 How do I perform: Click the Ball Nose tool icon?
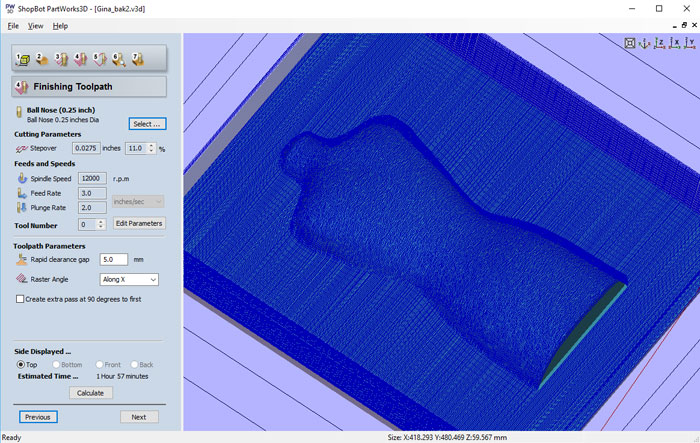[19, 112]
